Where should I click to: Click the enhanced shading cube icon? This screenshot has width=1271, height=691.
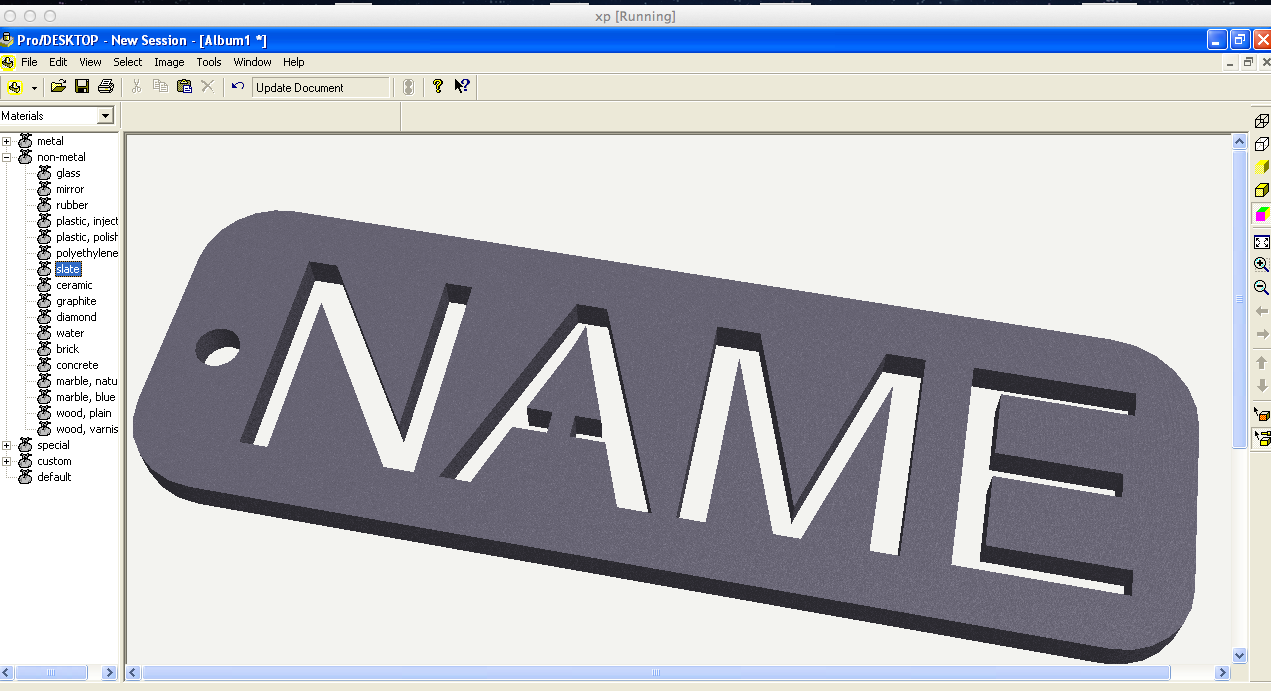[x=1262, y=214]
